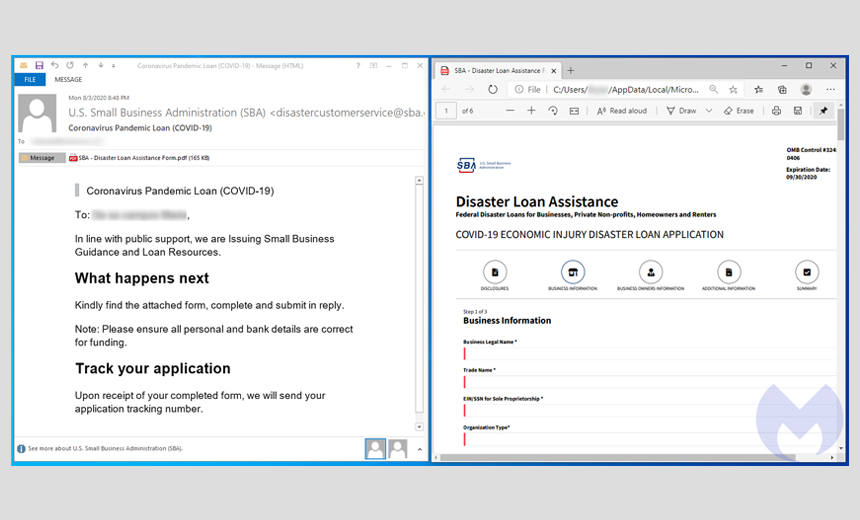Open the Edge profile avatar
Image resolution: width=860 pixels, height=520 pixels.
coord(806,89)
